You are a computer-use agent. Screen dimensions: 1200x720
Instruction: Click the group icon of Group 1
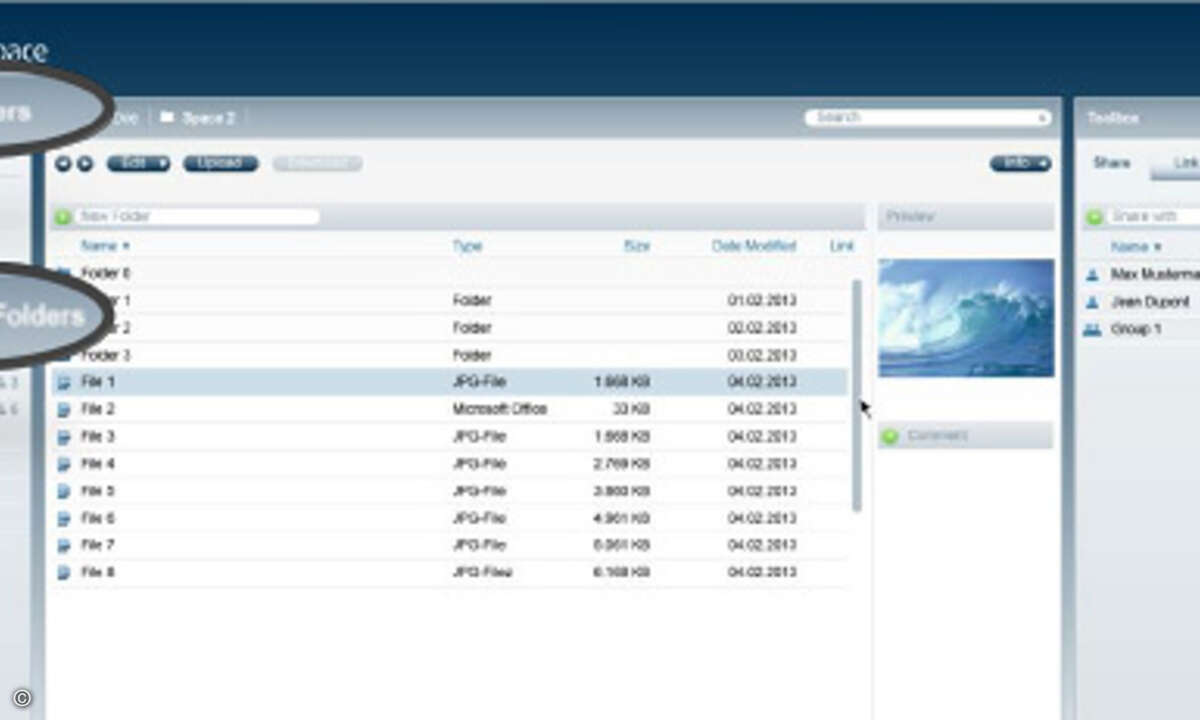click(1093, 329)
